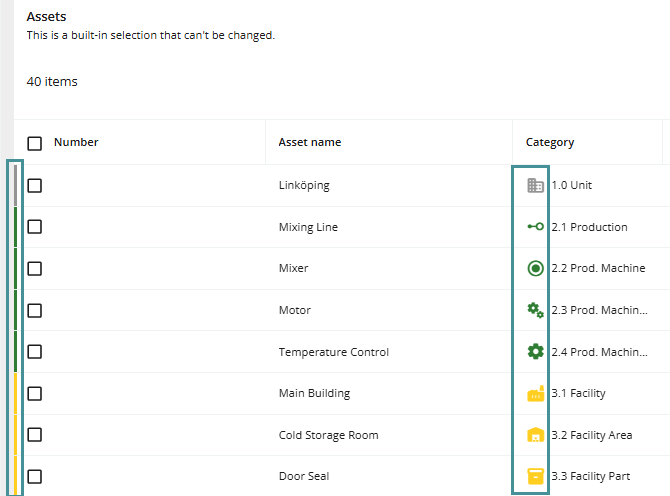Click the double gears icon in Motor row
This screenshot has width=670, height=496.
coord(535,310)
